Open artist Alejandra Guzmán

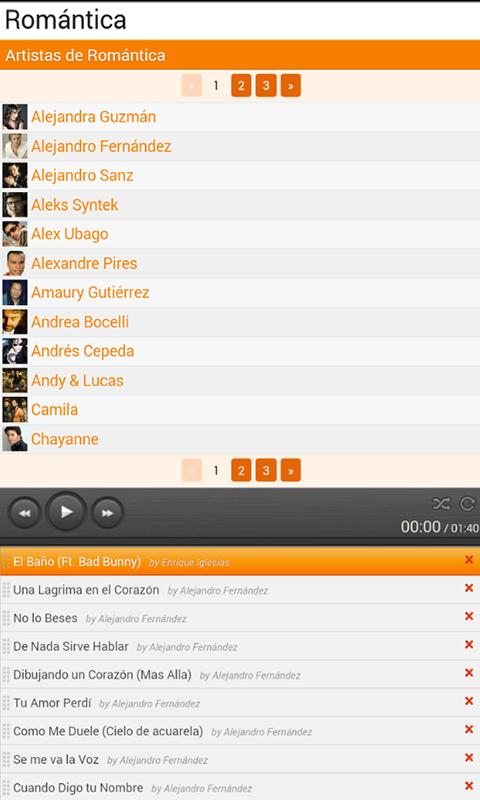93,117
